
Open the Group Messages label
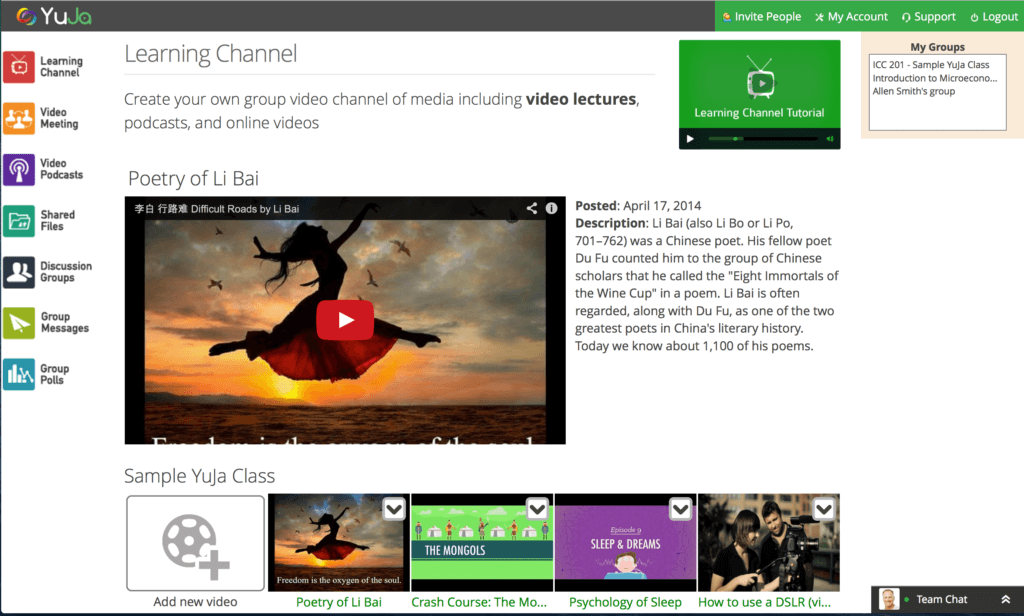(x=65, y=323)
